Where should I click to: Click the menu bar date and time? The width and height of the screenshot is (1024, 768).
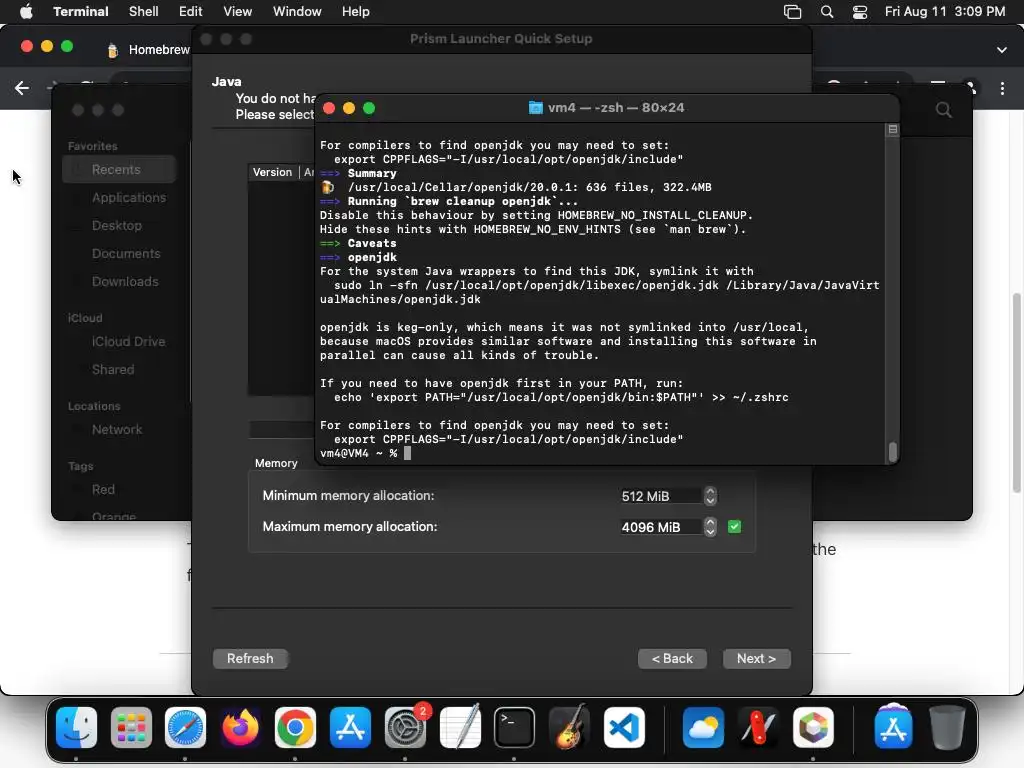click(x=944, y=11)
